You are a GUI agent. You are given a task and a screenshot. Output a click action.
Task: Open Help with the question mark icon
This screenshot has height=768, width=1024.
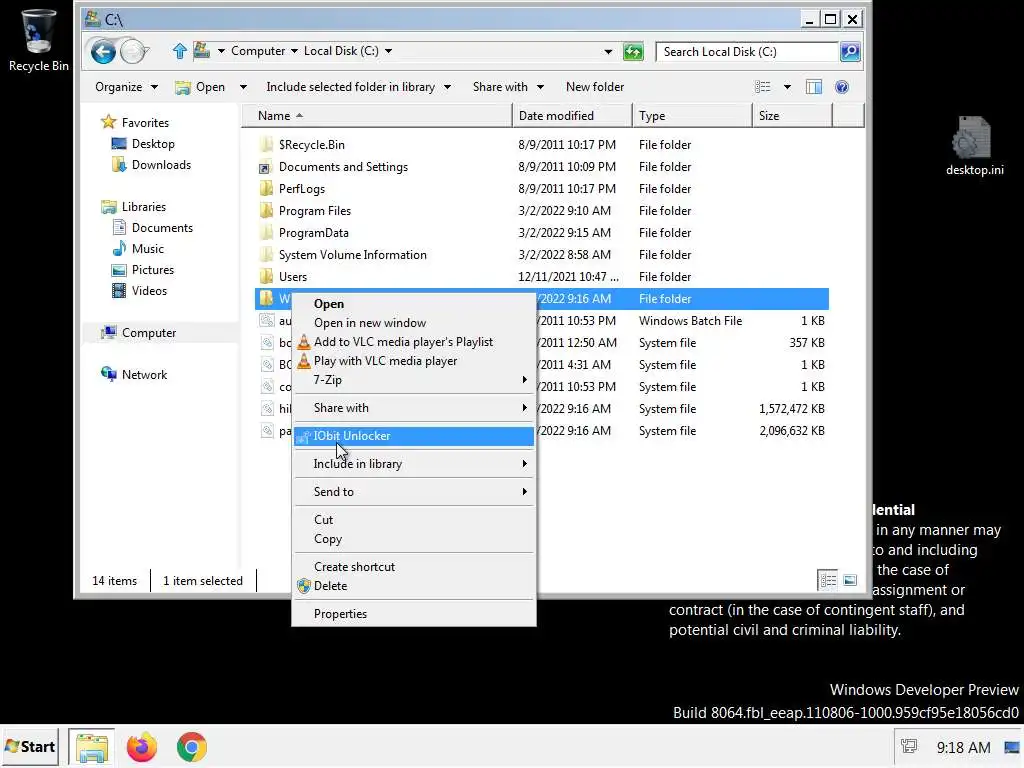(x=842, y=87)
